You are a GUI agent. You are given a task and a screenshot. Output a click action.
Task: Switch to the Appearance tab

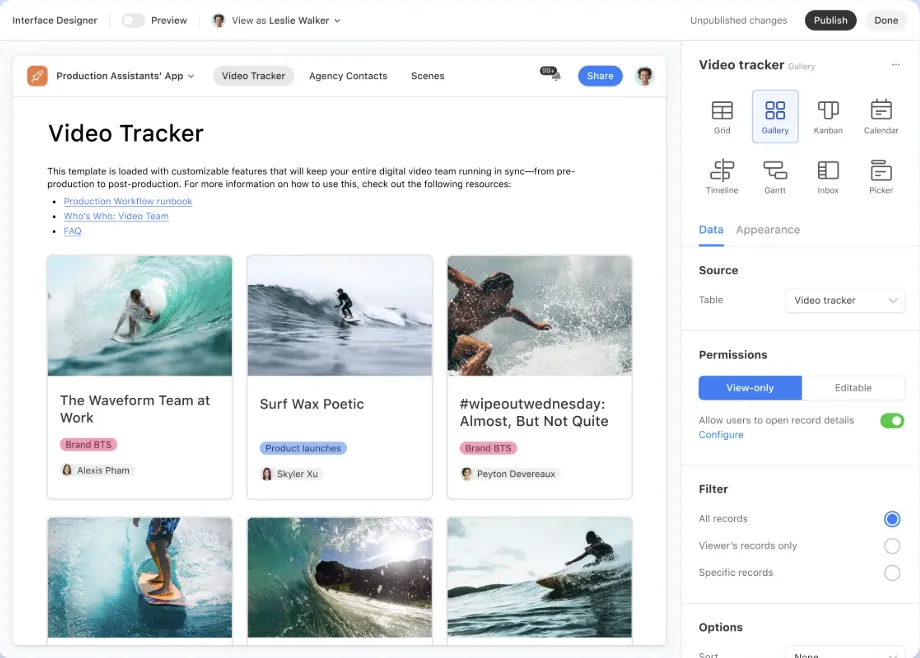coord(767,230)
